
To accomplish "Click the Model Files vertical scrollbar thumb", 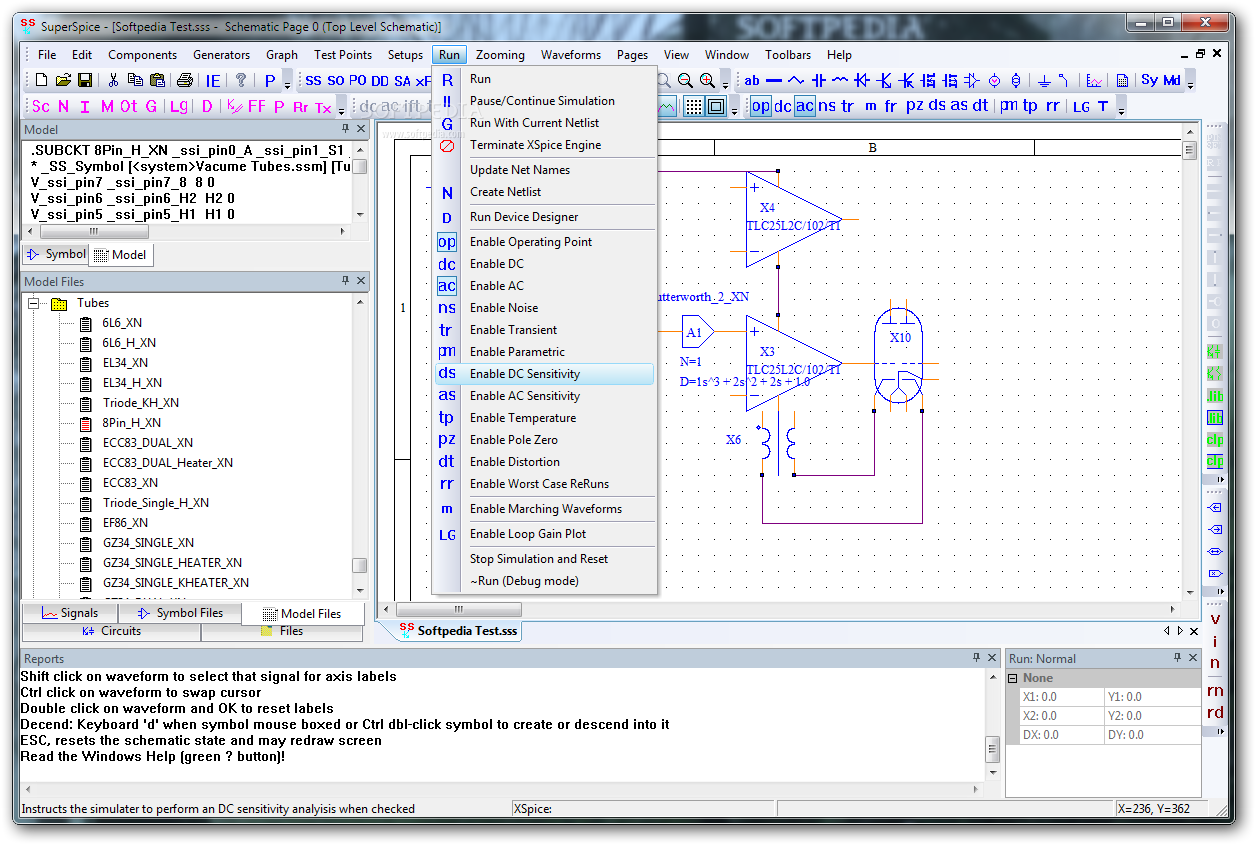I will pyautogui.click(x=359, y=565).
